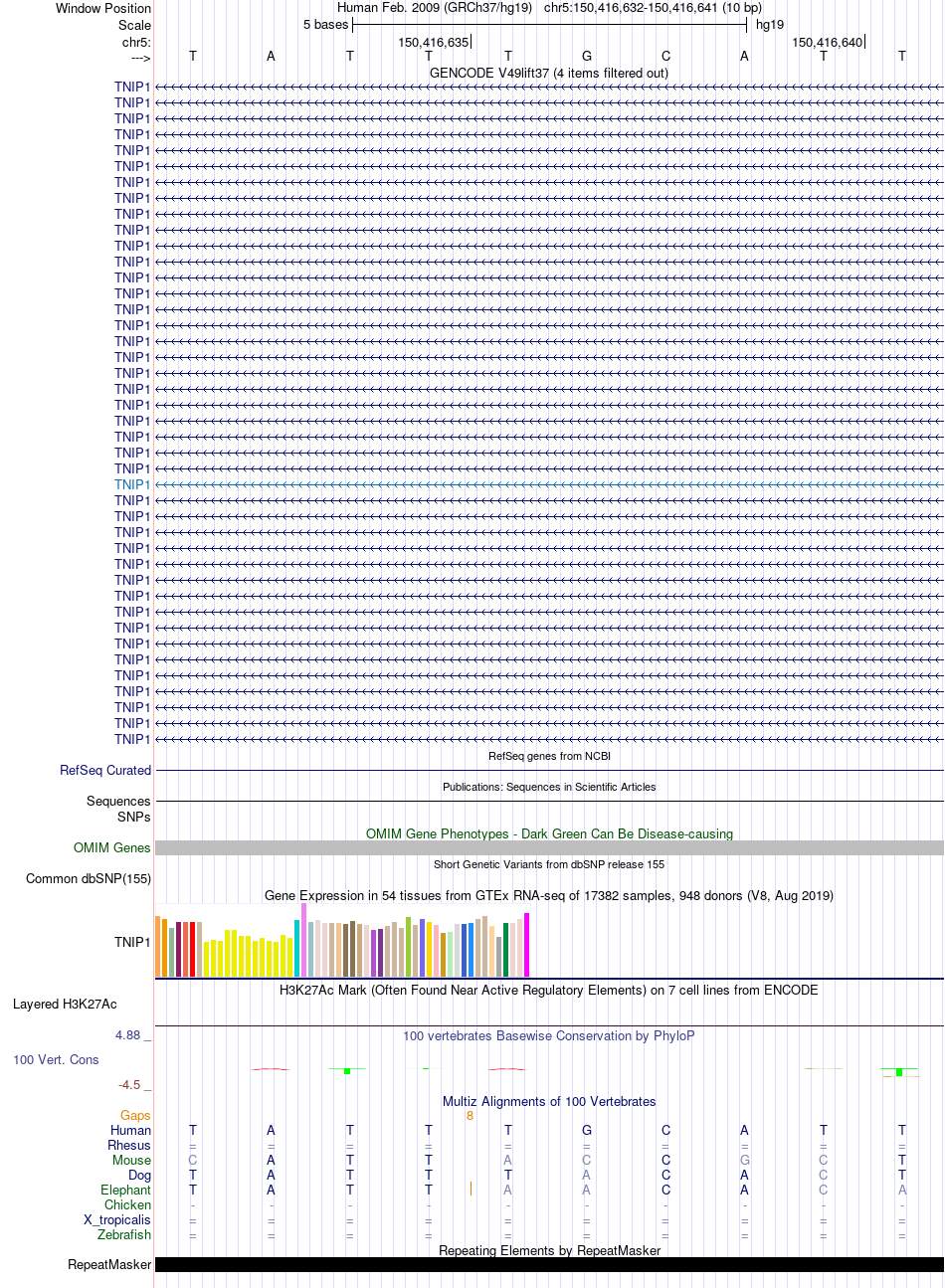Click the hg19 assembly label near scale bar
This screenshot has height=1288, width=945.
[x=770, y=25]
